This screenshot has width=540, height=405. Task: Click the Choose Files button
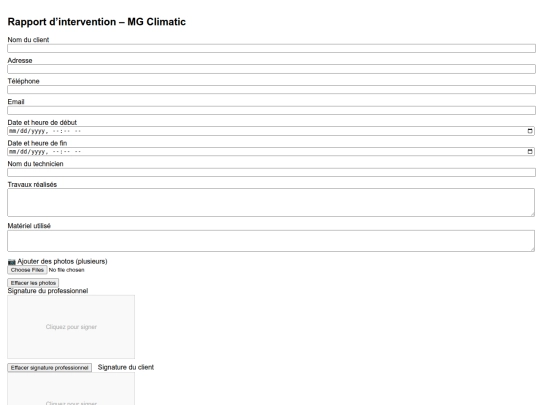pyautogui.click(x=27, y=270)
